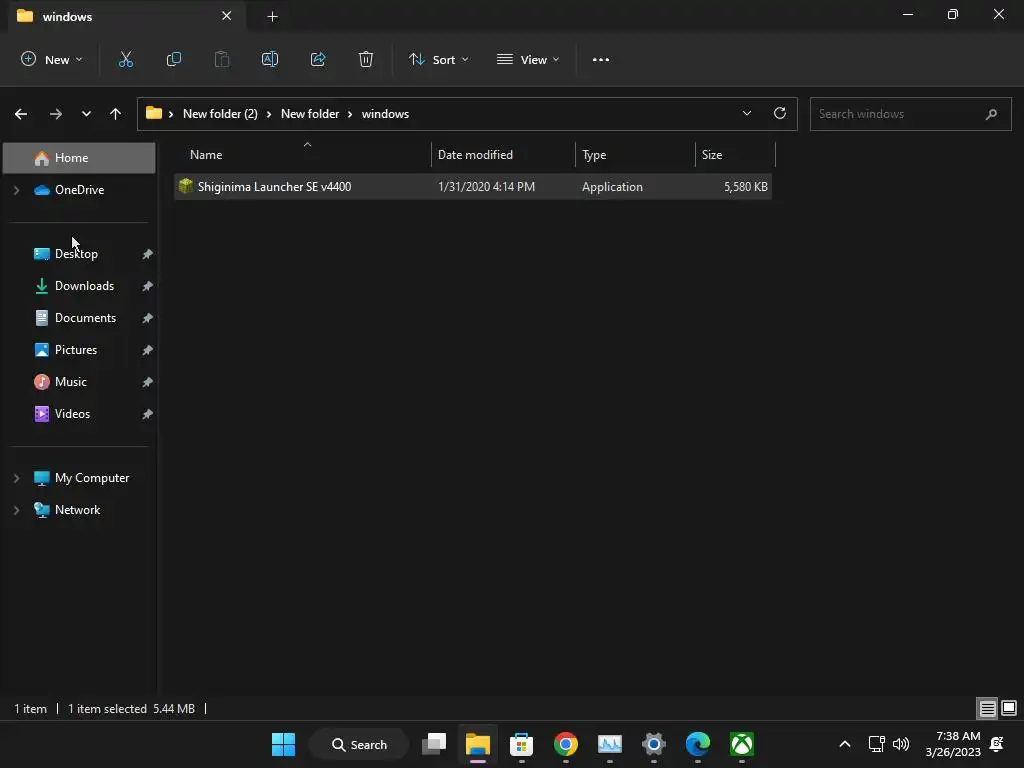This screenshot has width=1024, height=768.
Task: Unpin Videos using its pin icon
Action: point(148,414)
